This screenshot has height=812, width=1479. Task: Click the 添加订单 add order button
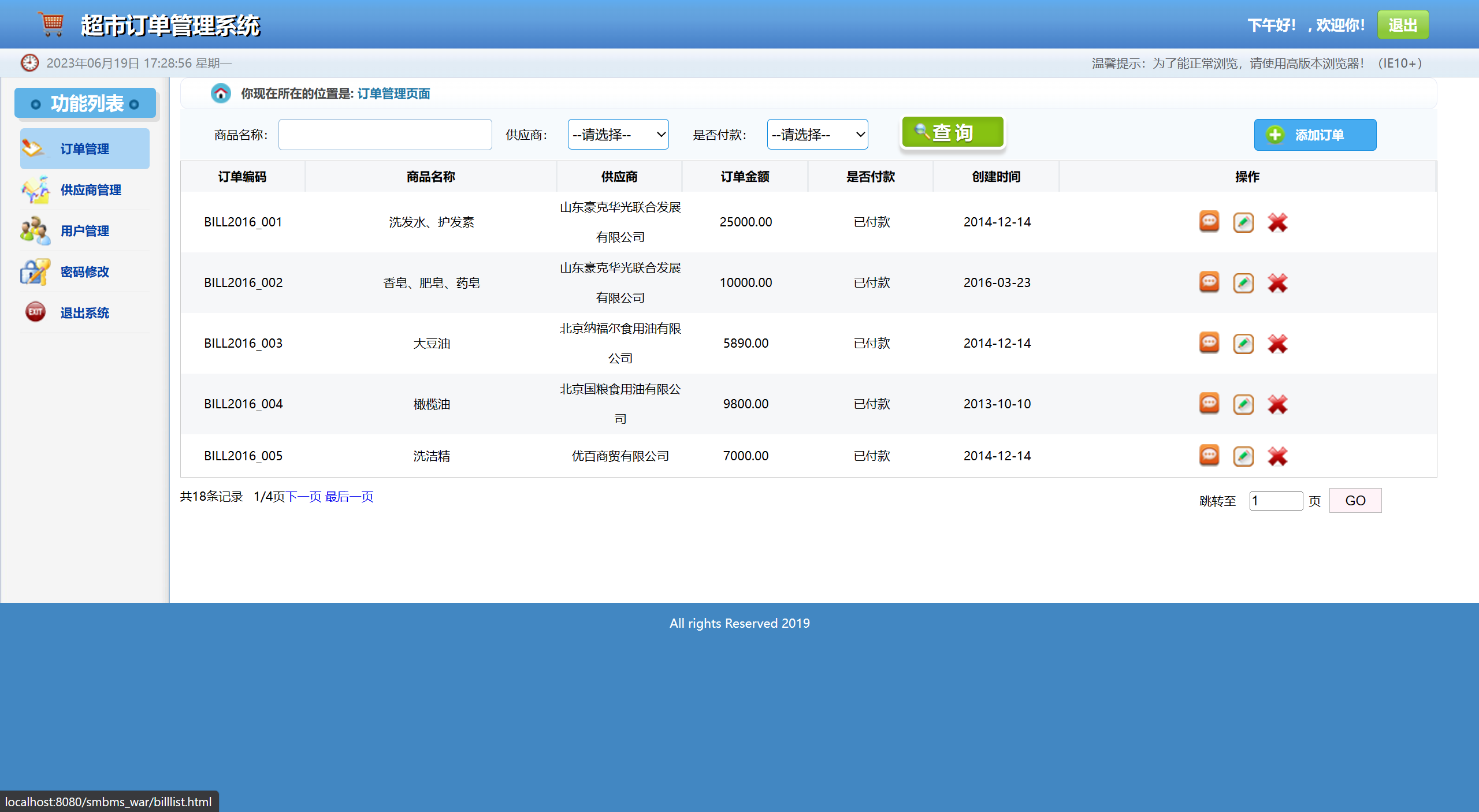tap(1316, 135)
